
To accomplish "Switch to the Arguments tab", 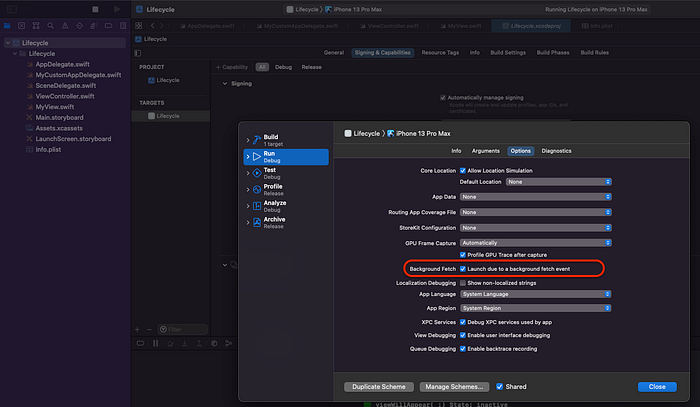I will pos(486,151).
